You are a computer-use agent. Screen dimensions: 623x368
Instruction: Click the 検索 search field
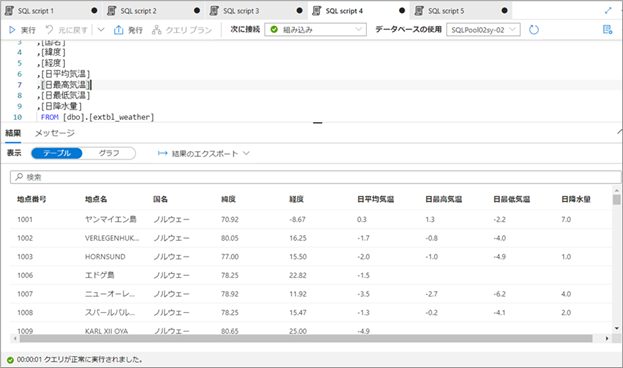[315, 177]
